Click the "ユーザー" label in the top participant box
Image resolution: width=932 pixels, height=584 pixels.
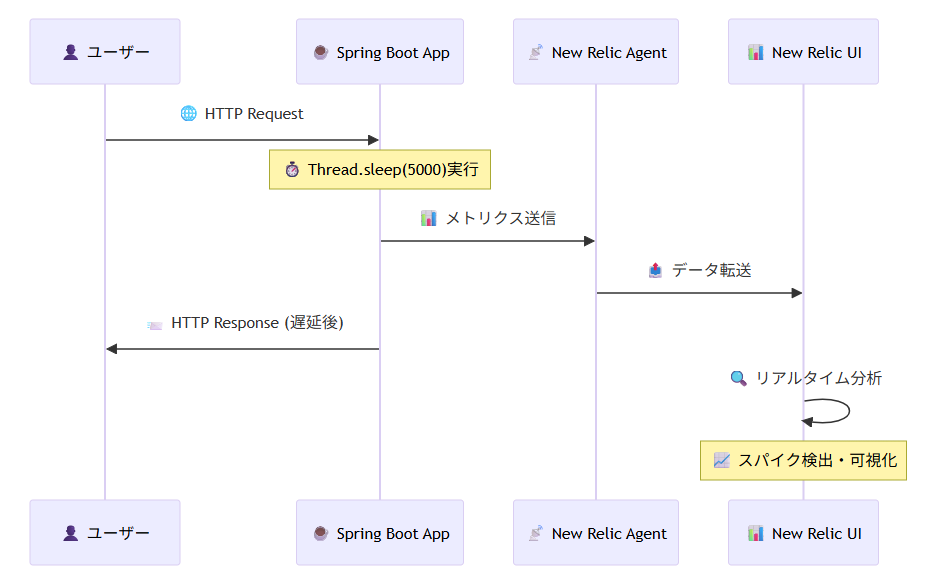tap(118, 52)
